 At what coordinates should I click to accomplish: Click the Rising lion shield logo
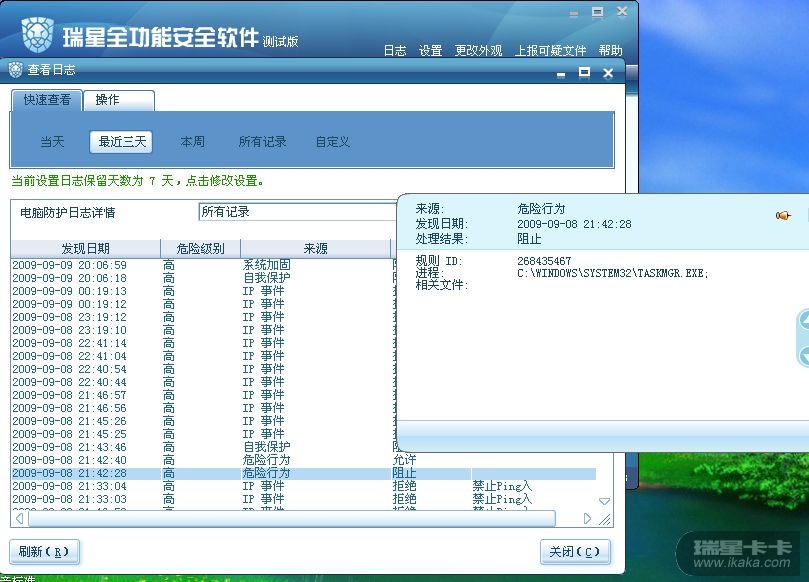[38, 35]
